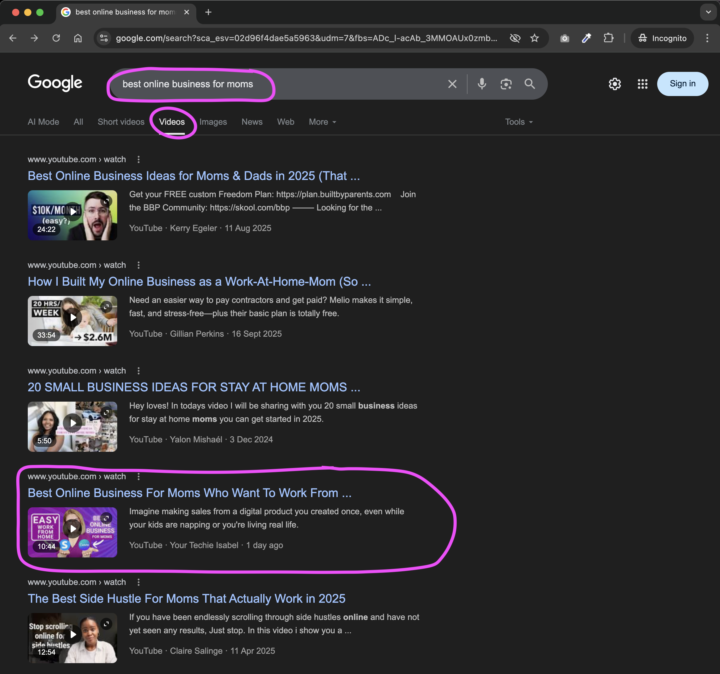Open the Incognito profile button
This screenshot has height=674, width=720.
[x=662, y=38]
